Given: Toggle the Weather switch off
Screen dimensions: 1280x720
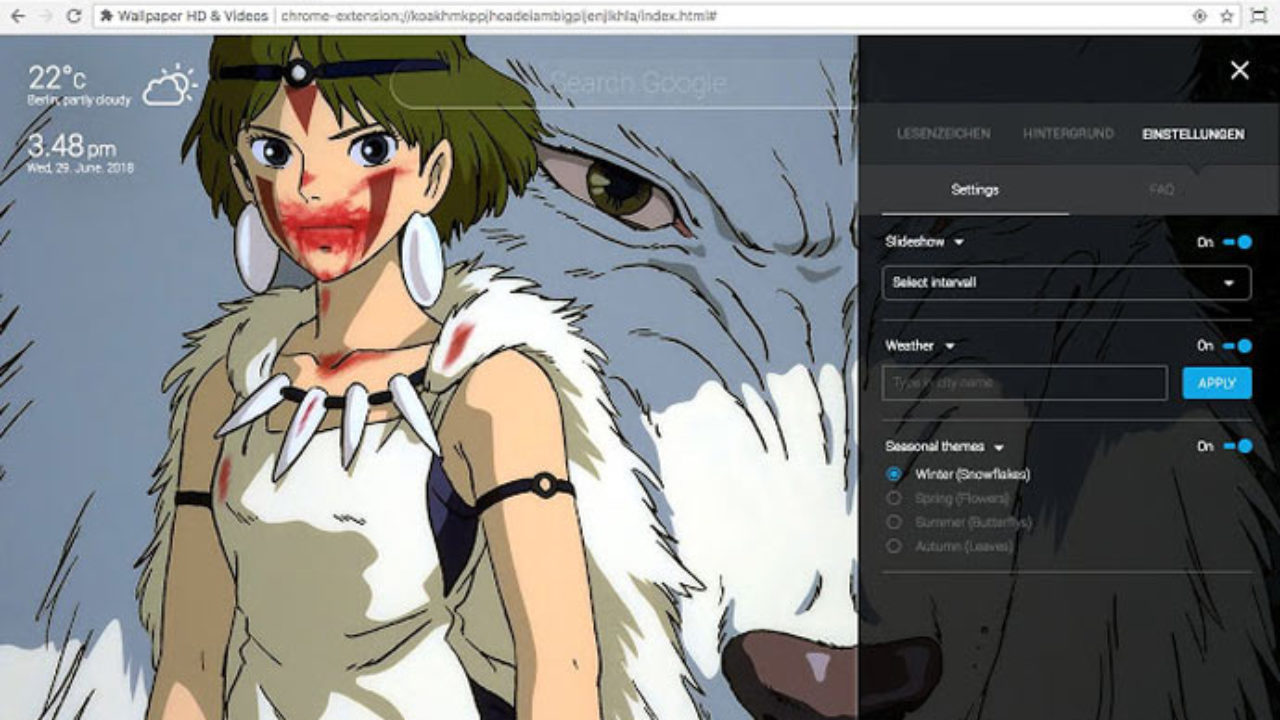Looking at the screenshot, I should coord(1238,346).
